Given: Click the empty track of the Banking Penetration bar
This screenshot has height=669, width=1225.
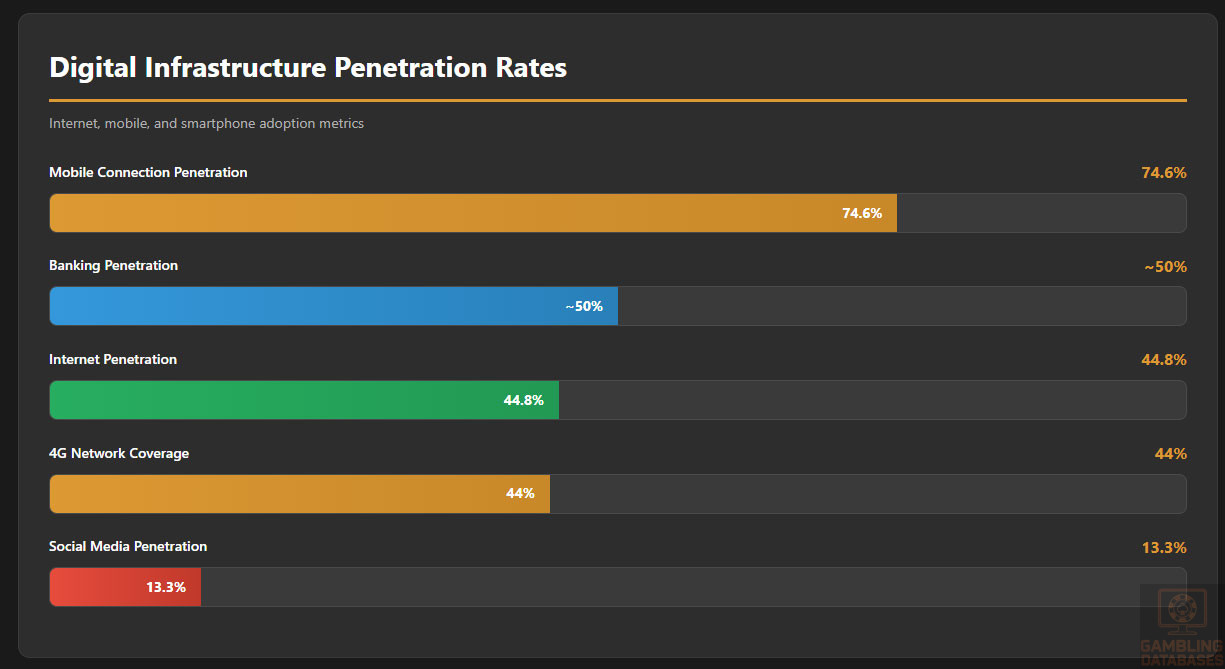Looking at the screenshot, I should (x=900, y=306).
